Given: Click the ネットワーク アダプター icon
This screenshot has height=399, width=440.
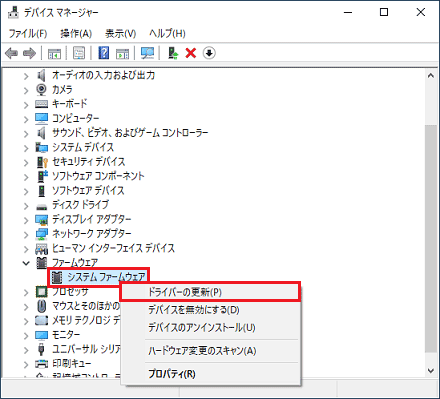Looking at the screenshot, I should click(41, 234).
